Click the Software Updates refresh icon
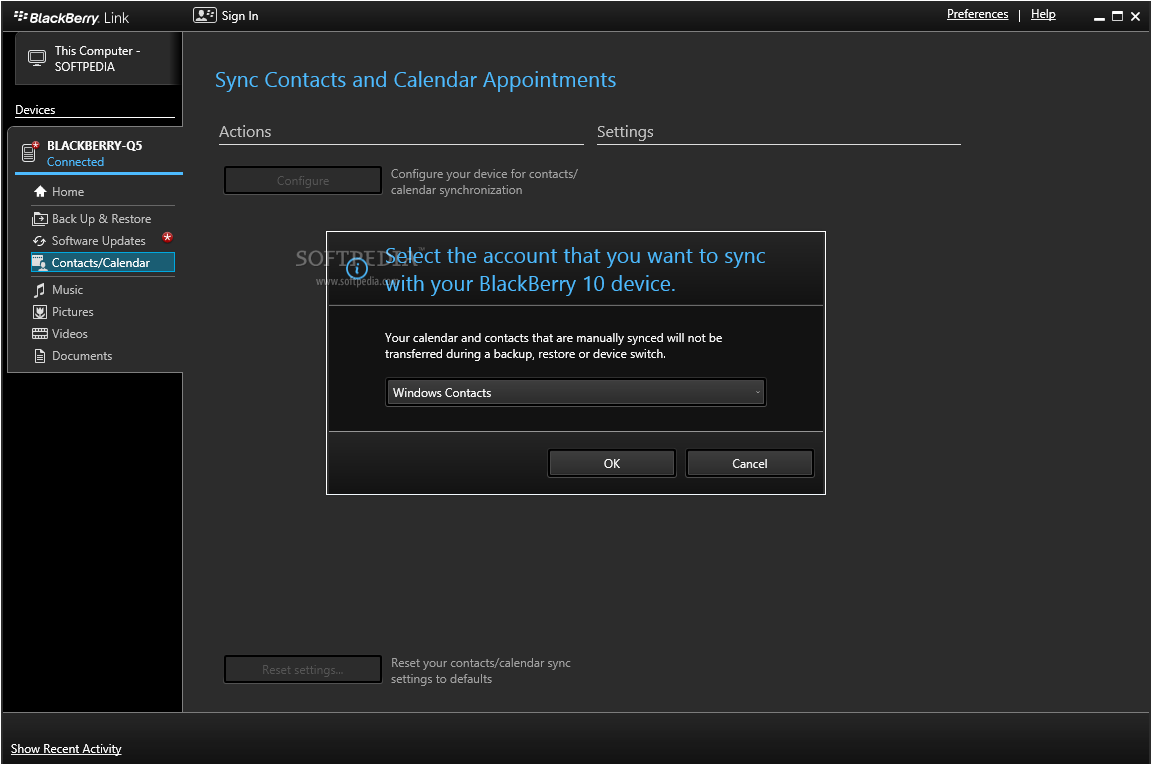Screen dimensions: 1152x765 point(40,241)
